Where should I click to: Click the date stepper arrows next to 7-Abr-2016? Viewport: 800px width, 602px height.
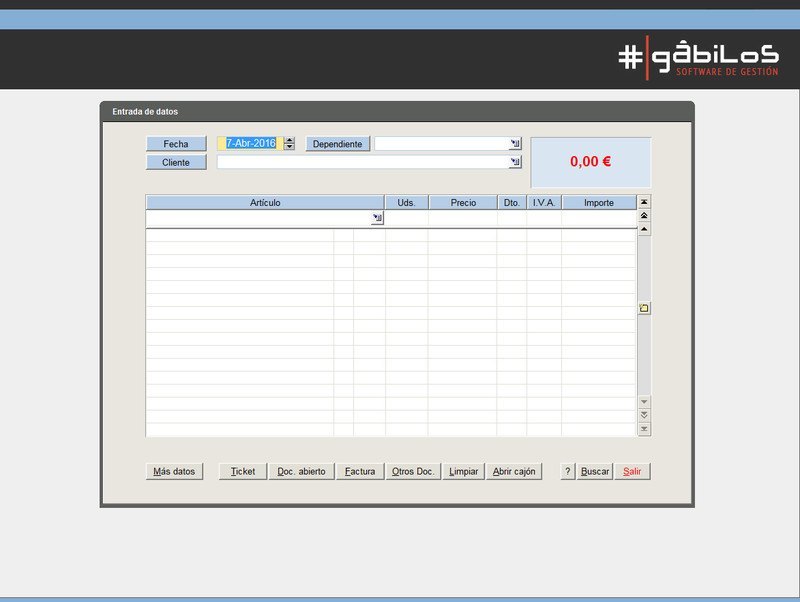(x=289, y=144)
